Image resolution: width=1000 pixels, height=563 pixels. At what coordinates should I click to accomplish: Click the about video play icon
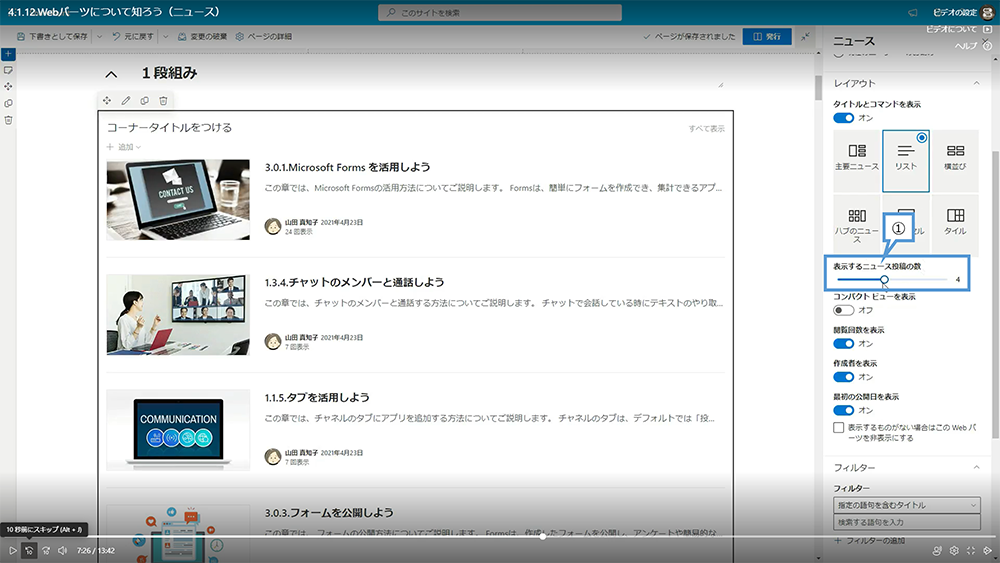pos(987,29)
